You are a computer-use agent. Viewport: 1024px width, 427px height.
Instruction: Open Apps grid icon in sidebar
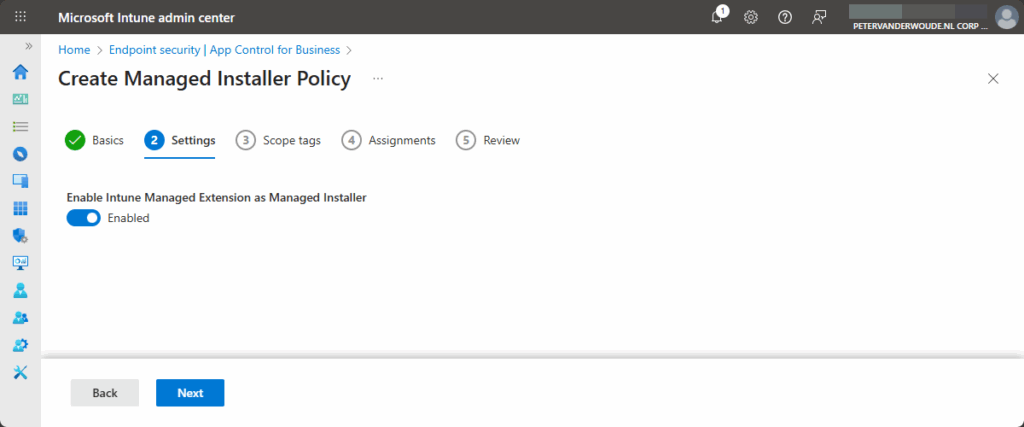pos(20,208)
